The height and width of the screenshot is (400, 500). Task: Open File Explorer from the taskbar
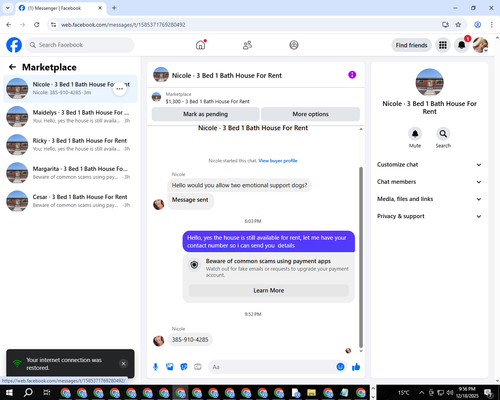tap(311, 393)
